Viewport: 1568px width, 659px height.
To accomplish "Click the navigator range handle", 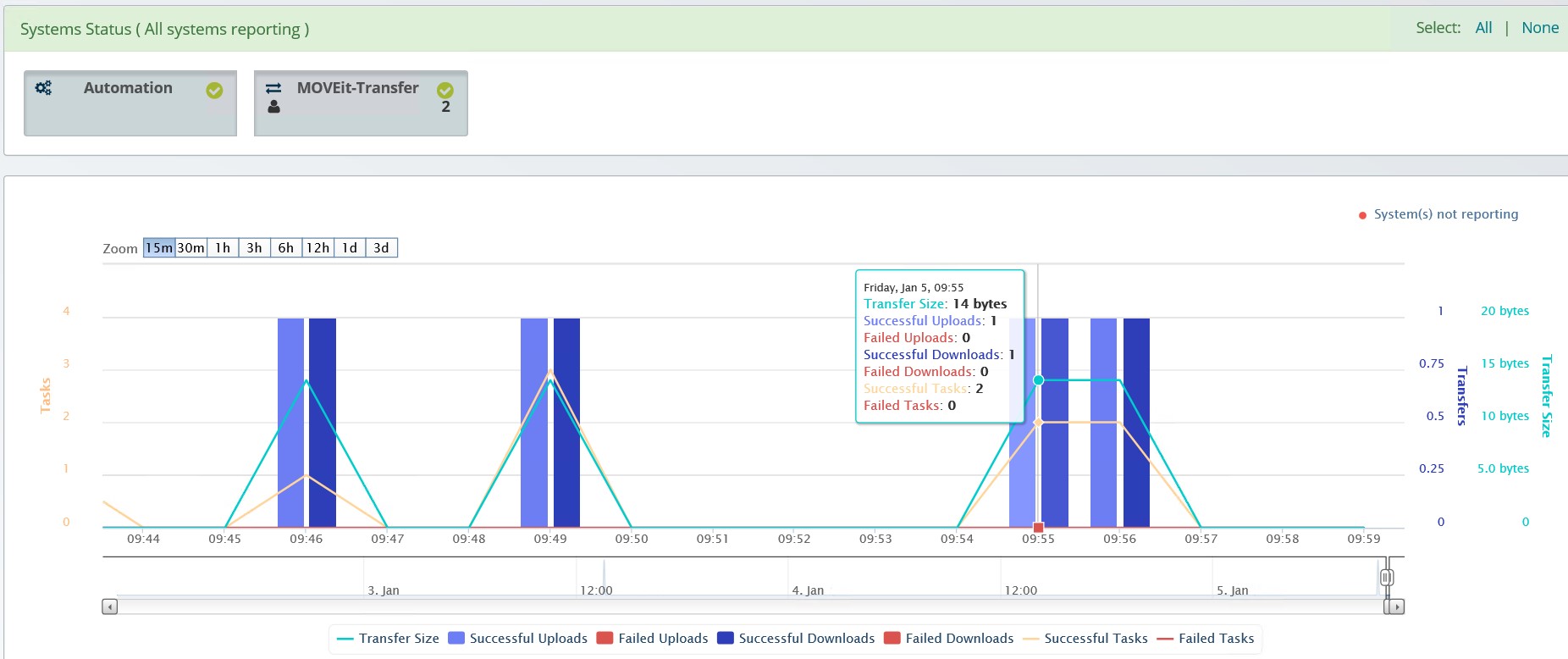I will 1386,578.
